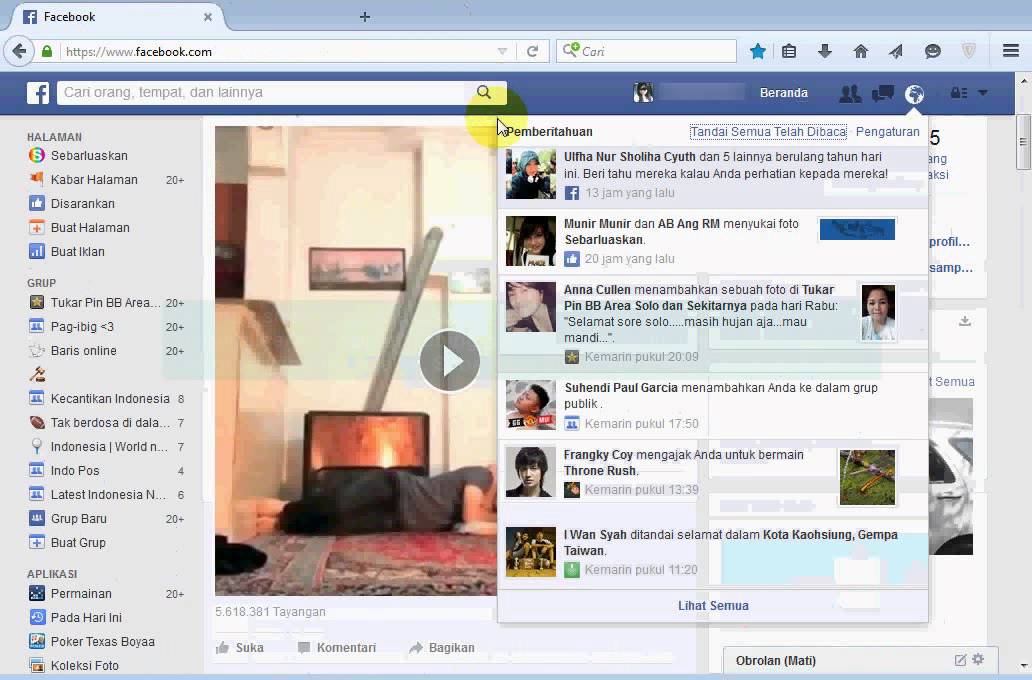Screen dimensions: 1032x680
Task: Click Buat Grup
Action: (x=78, y=543)
